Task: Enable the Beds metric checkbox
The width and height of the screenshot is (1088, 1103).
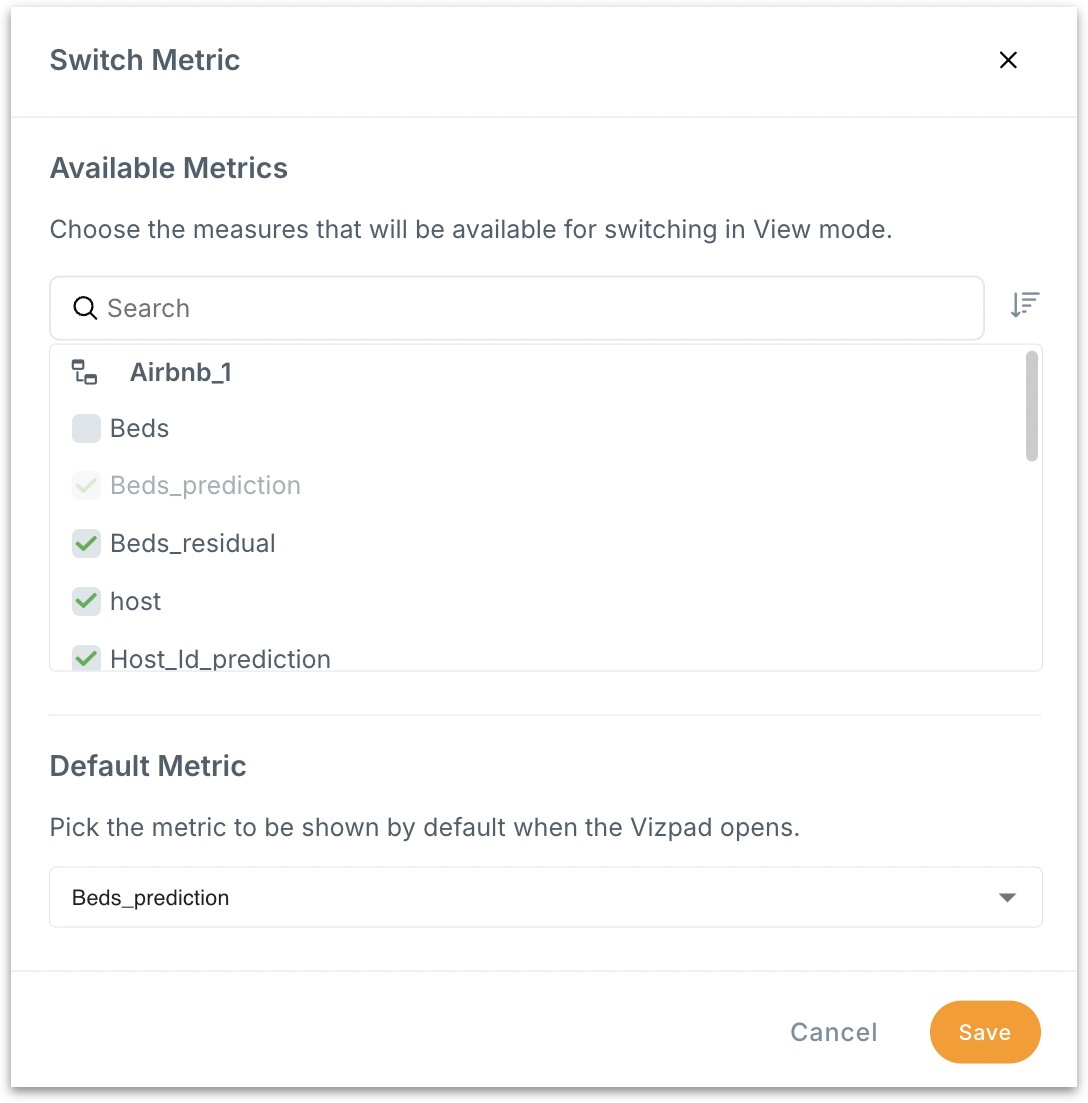Action: [87, 429]
